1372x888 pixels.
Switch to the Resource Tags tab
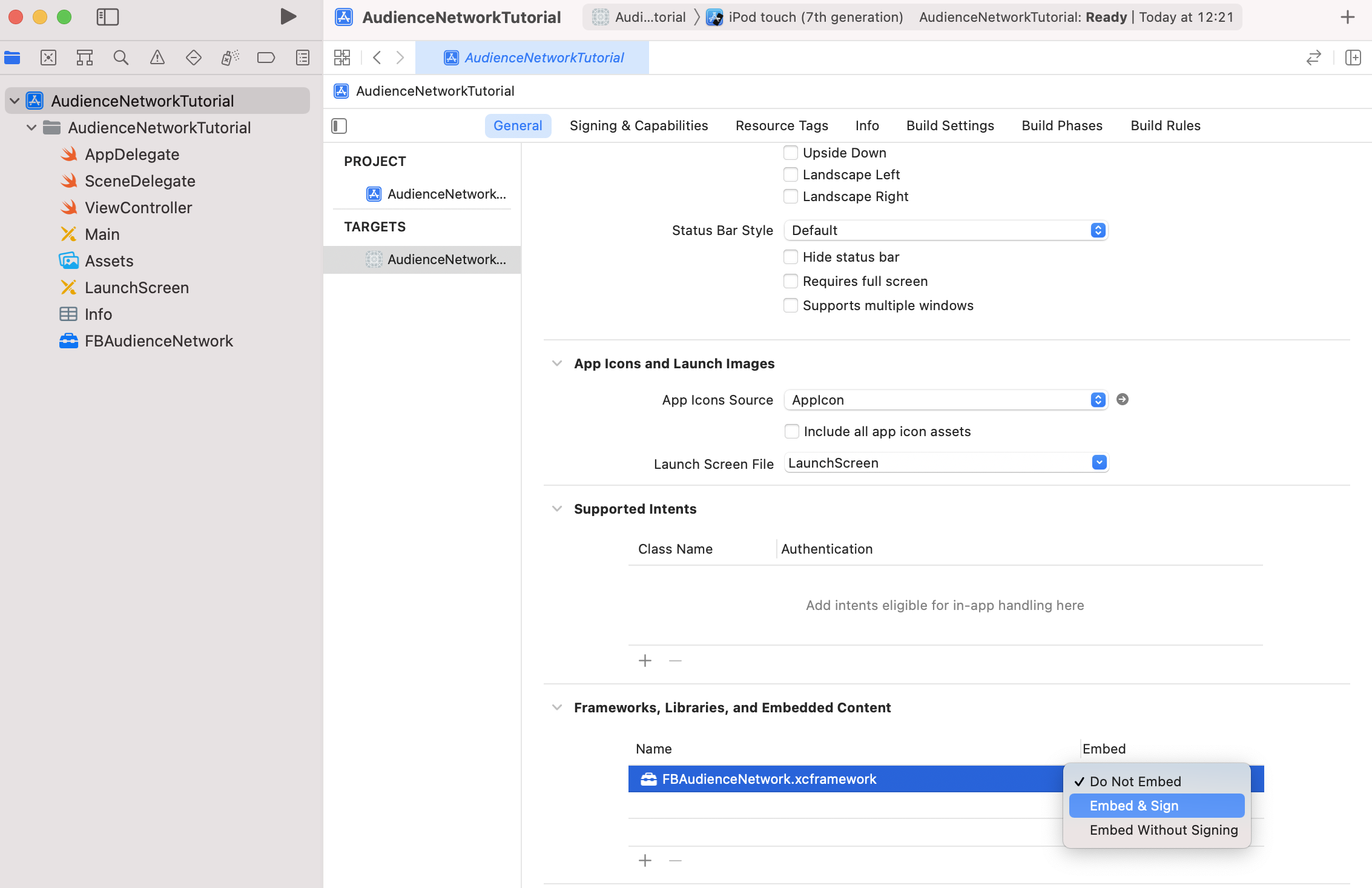pos(782,125)
